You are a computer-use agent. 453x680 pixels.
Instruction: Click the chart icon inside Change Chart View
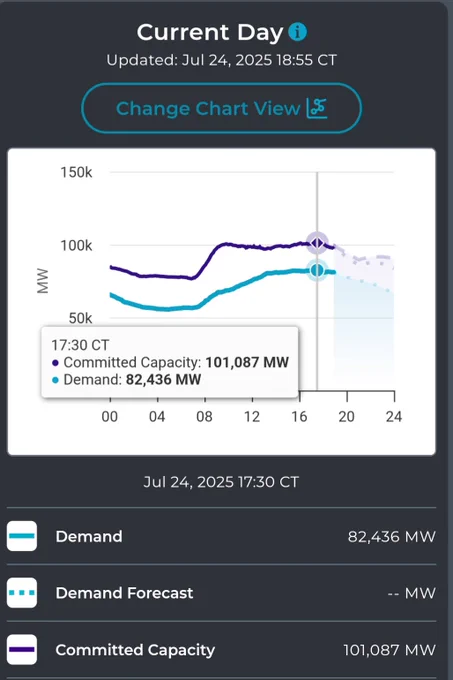317,108
